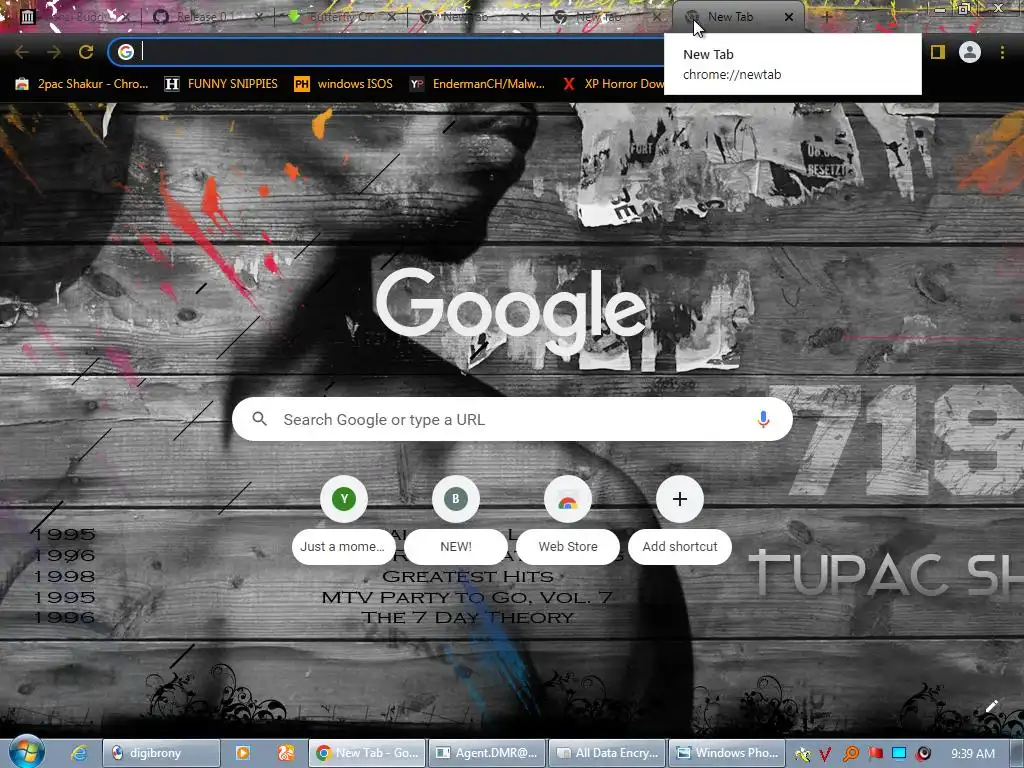Viewport: 1024px width, 768px height.
Task: Open UC Browser taskbar icon
Action: (286, 753)
